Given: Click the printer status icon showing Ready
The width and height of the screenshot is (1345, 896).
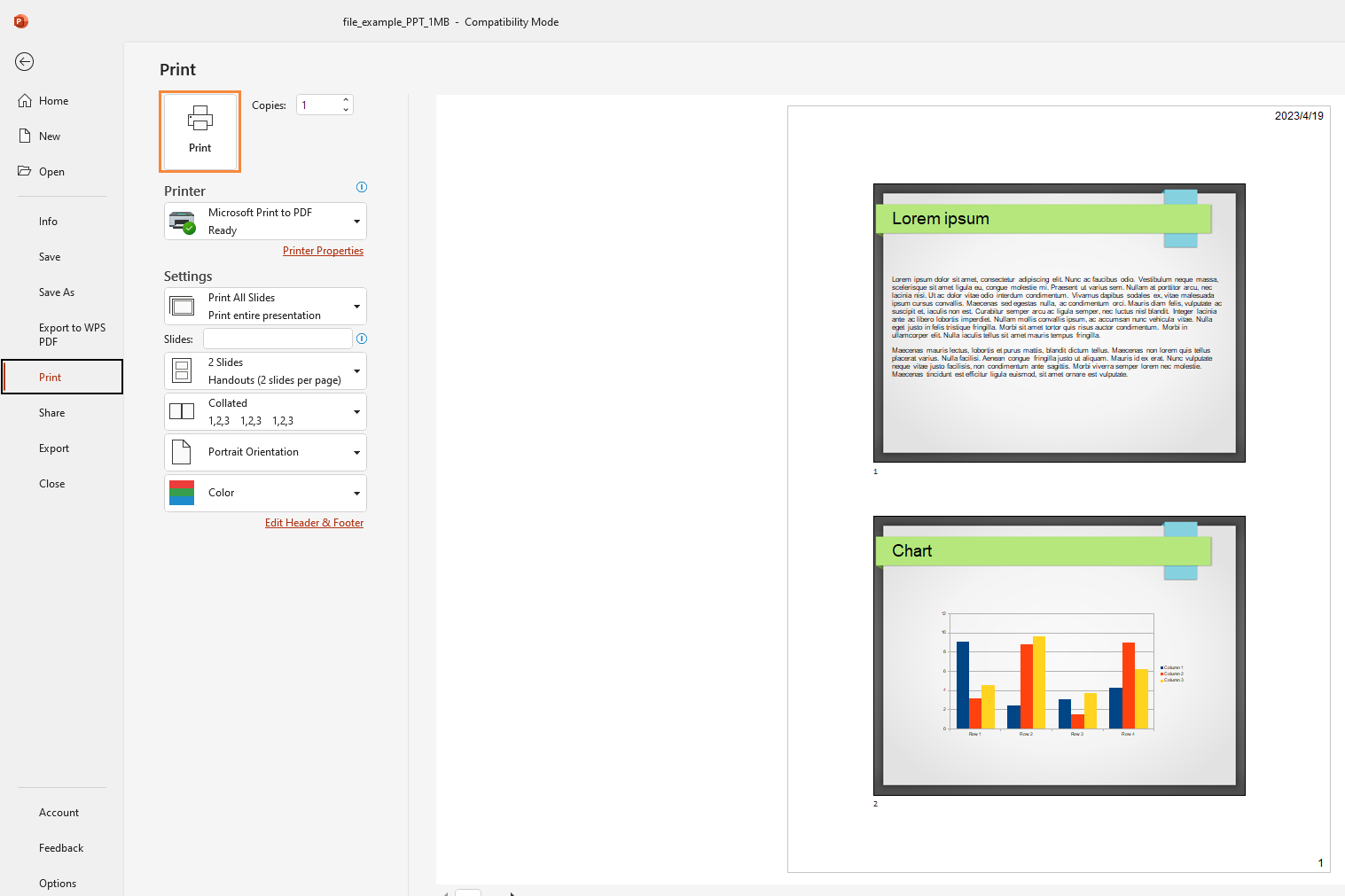Looking at the screenshot, I should pyautogui.click(x=182, y=222).
